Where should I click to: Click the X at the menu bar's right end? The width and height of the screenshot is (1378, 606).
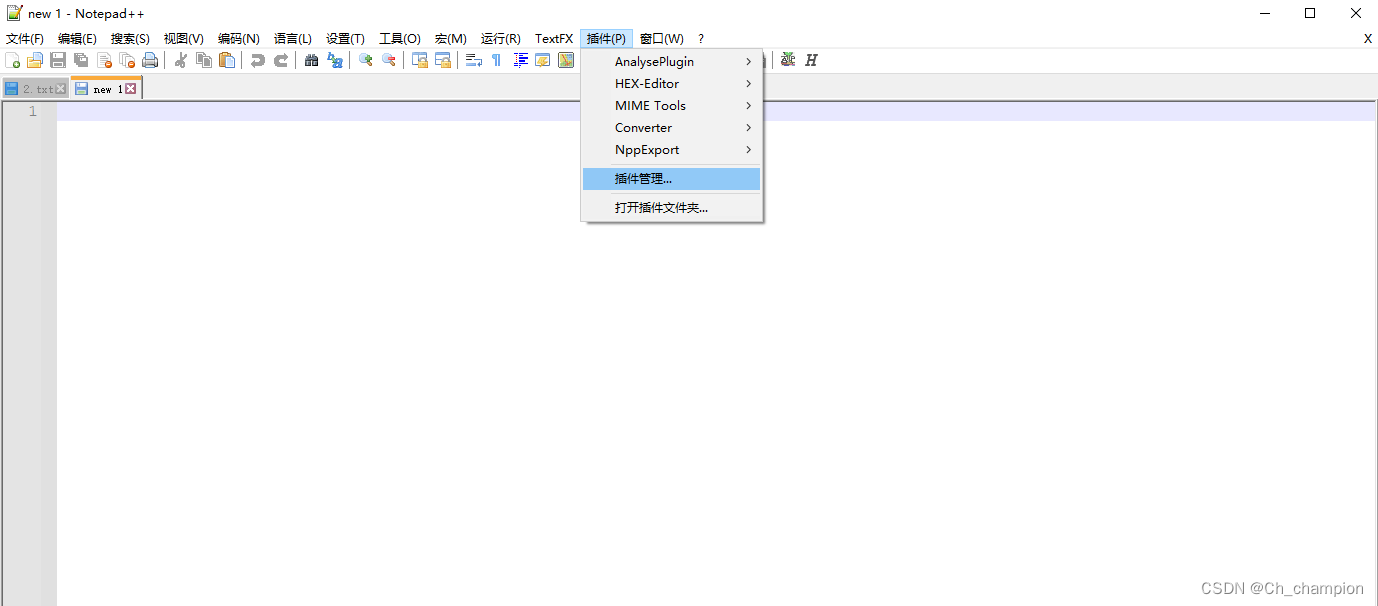(1368, 38)
